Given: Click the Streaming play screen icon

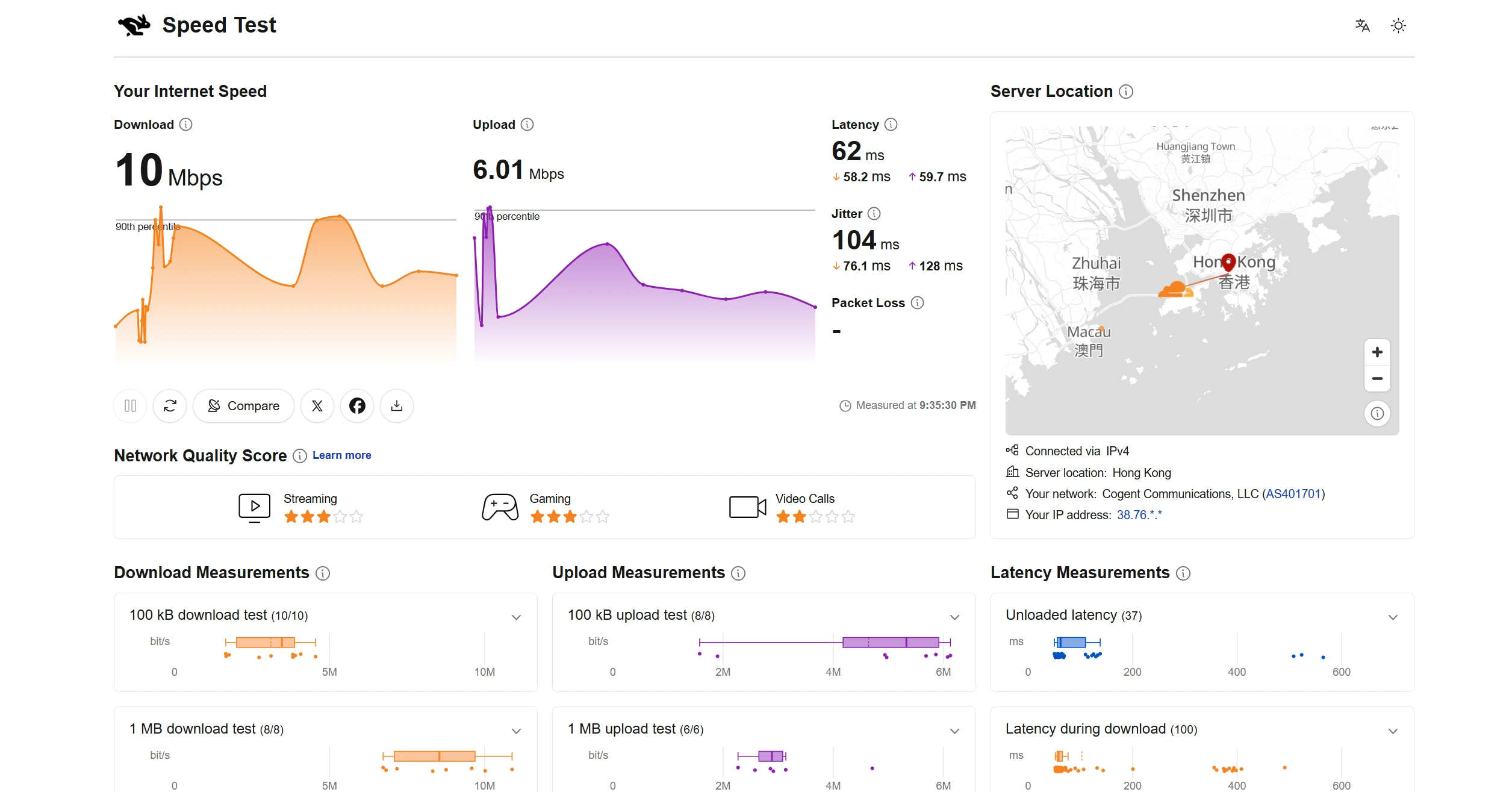Looking at the screenshot, I should (x=254, y=508).
